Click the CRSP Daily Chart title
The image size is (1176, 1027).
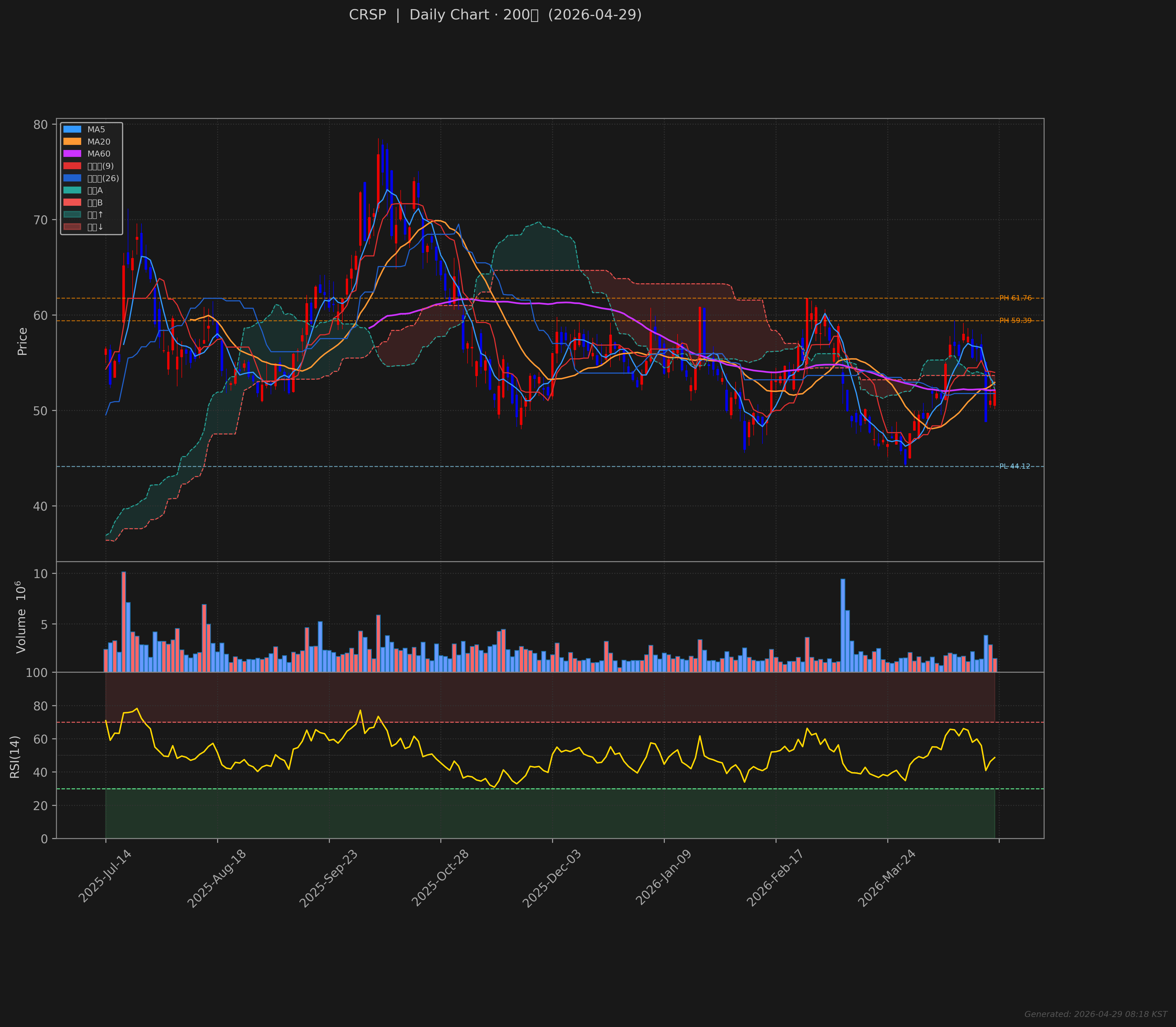click(x=495, y=15)
